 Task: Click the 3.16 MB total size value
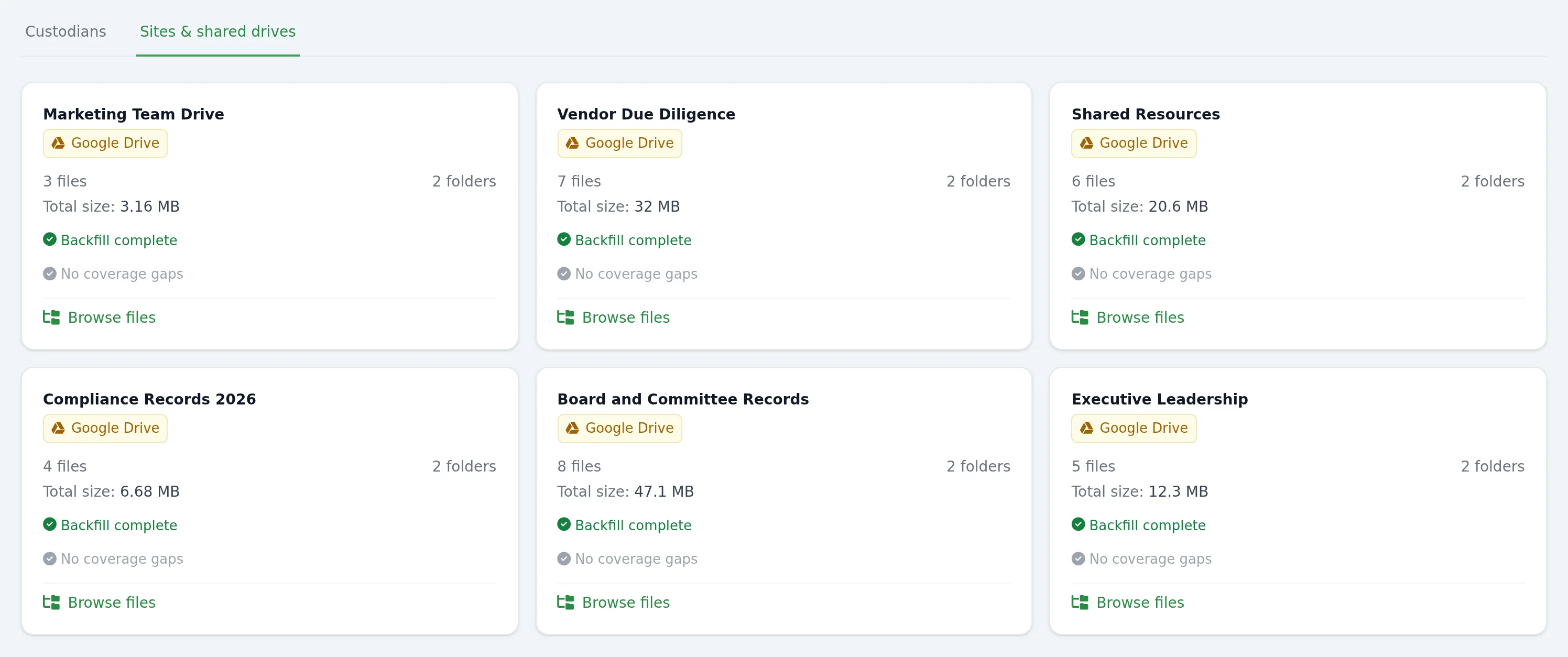(x=150, y=207)
